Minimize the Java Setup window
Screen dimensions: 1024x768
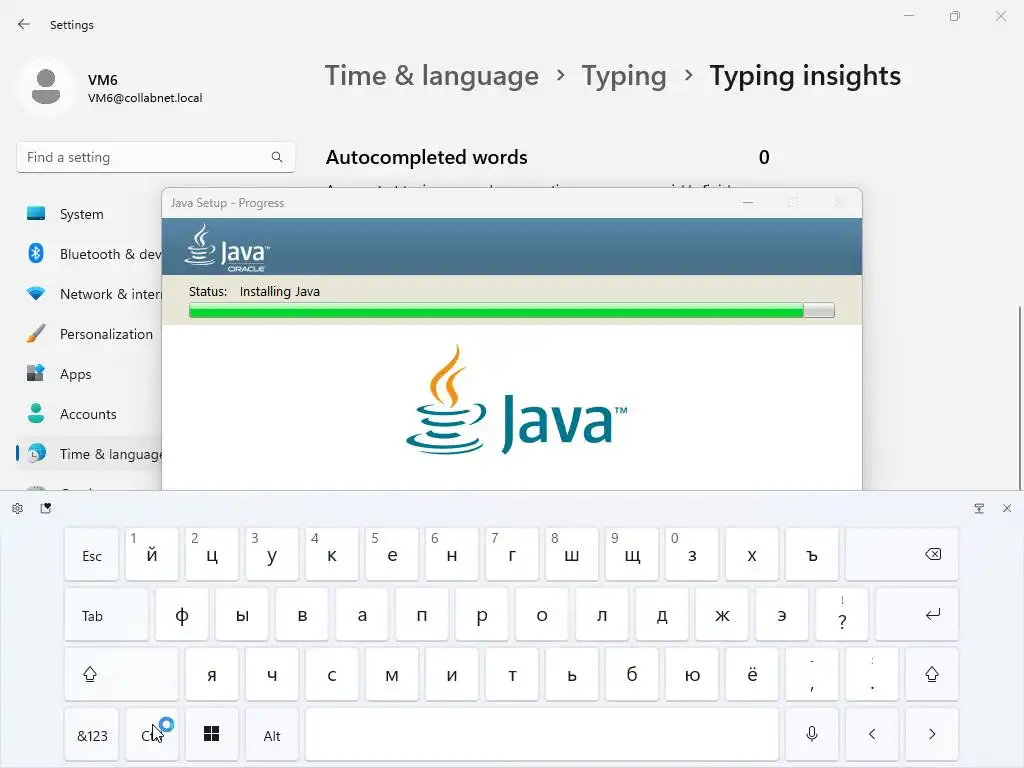tap(748, 203)
